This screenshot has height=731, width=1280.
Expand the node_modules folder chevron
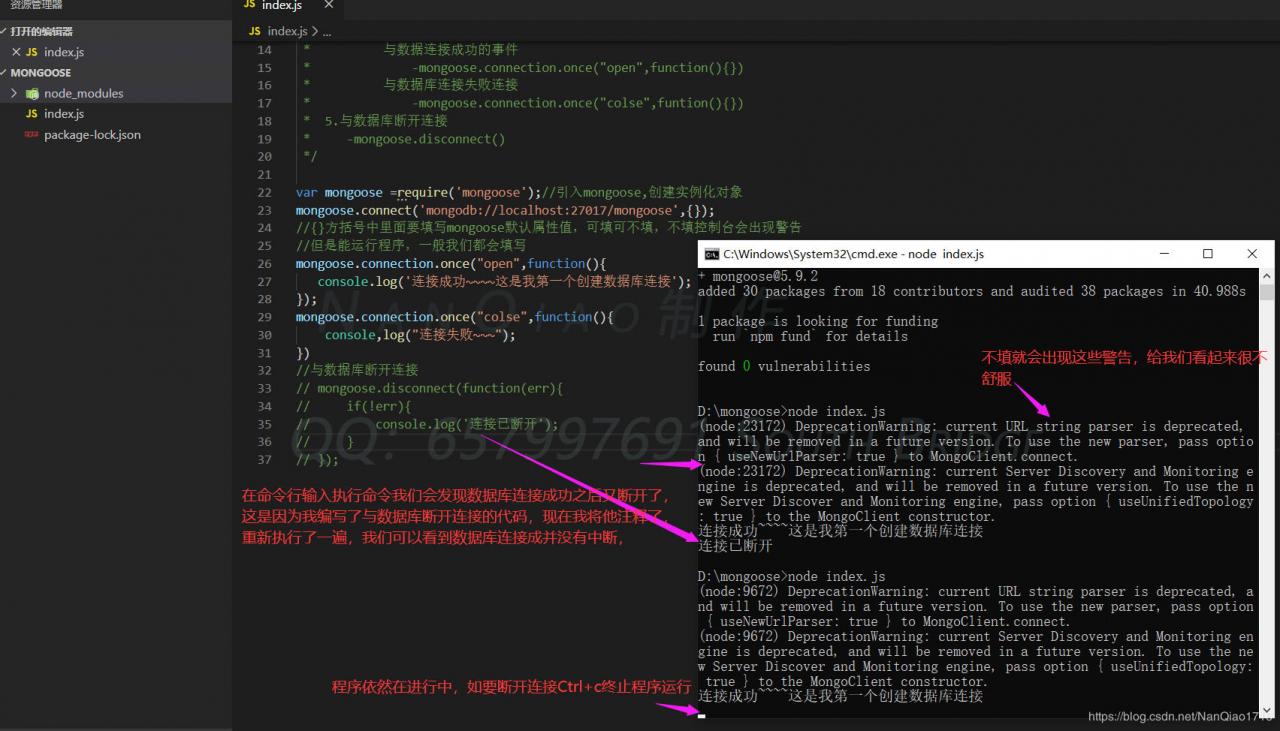[14, 93]
